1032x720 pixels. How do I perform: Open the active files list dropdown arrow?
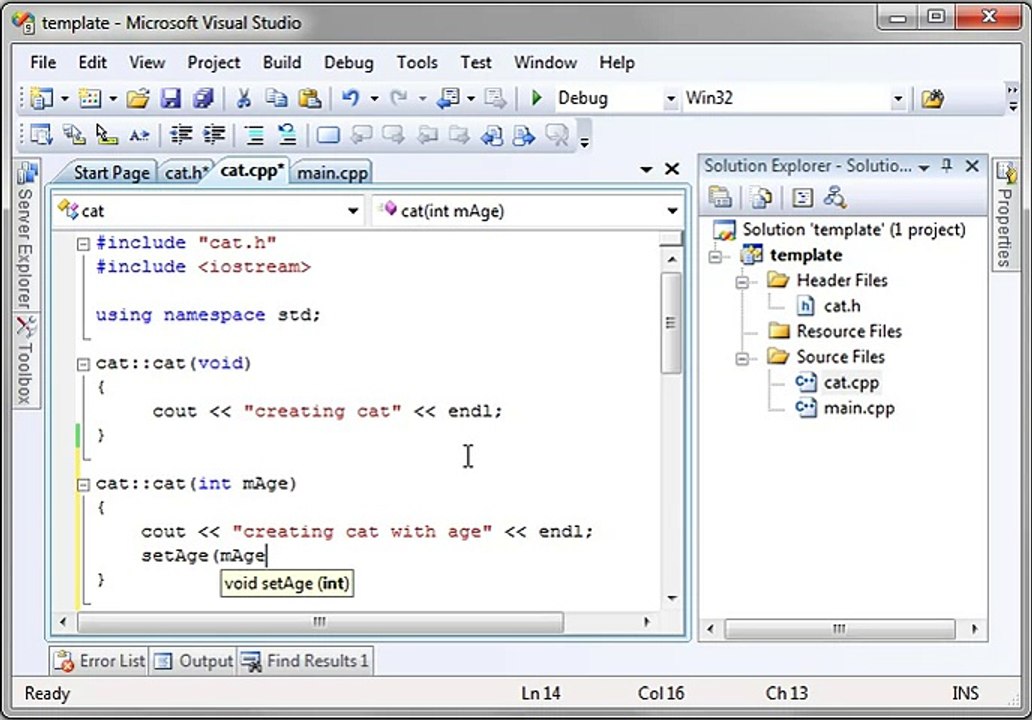click(646, 170)
